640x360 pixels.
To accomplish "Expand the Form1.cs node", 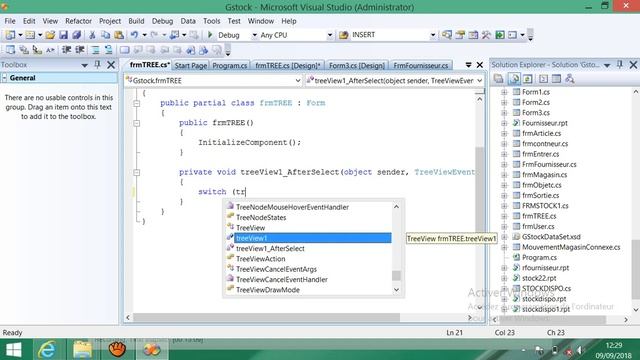I will tap(504, 92).
